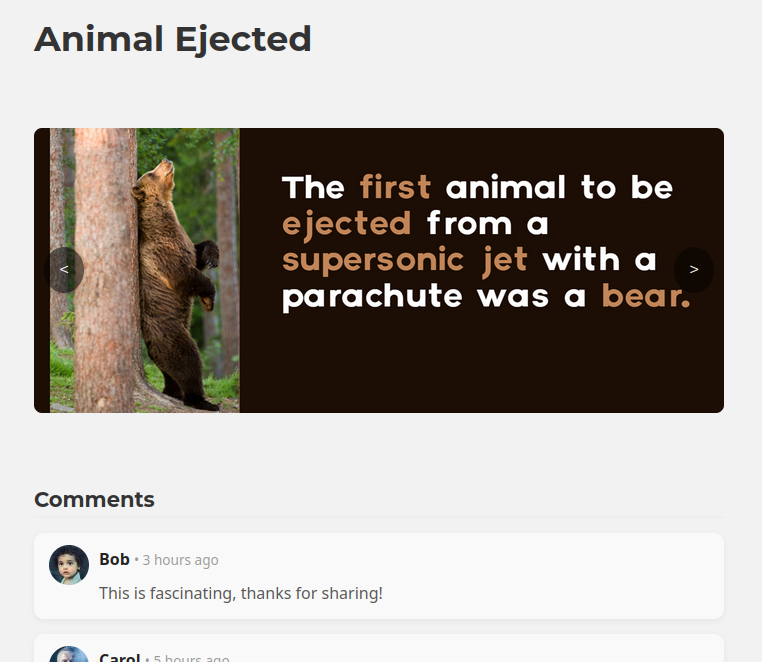
Task: Click the bear photo in the slide
Action: click(x=145, y=270)
